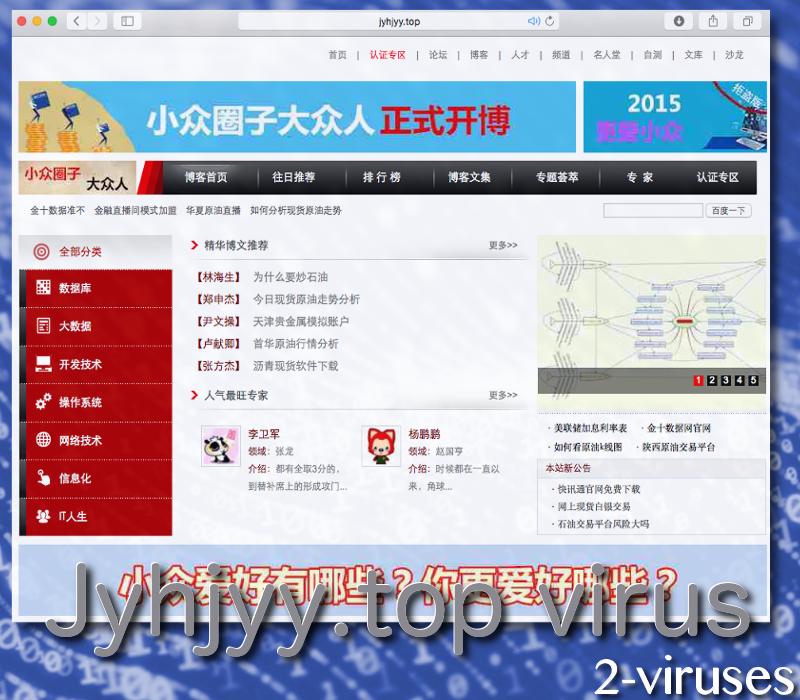Open the article 为什么要炒石油
This screenshot has width=800, height=700.
(x=290, y=277)
